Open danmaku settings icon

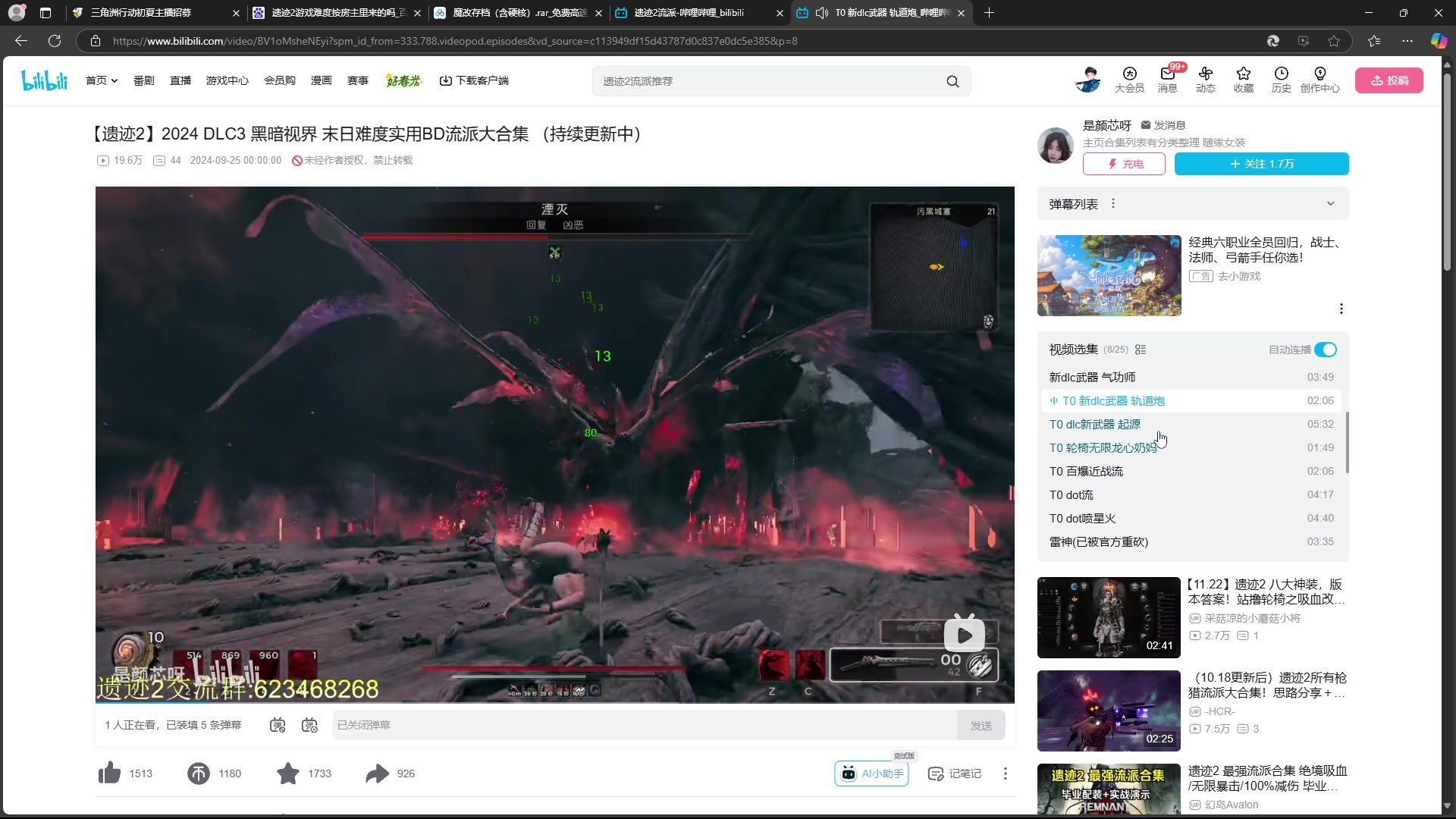click(x=309, y=725)
